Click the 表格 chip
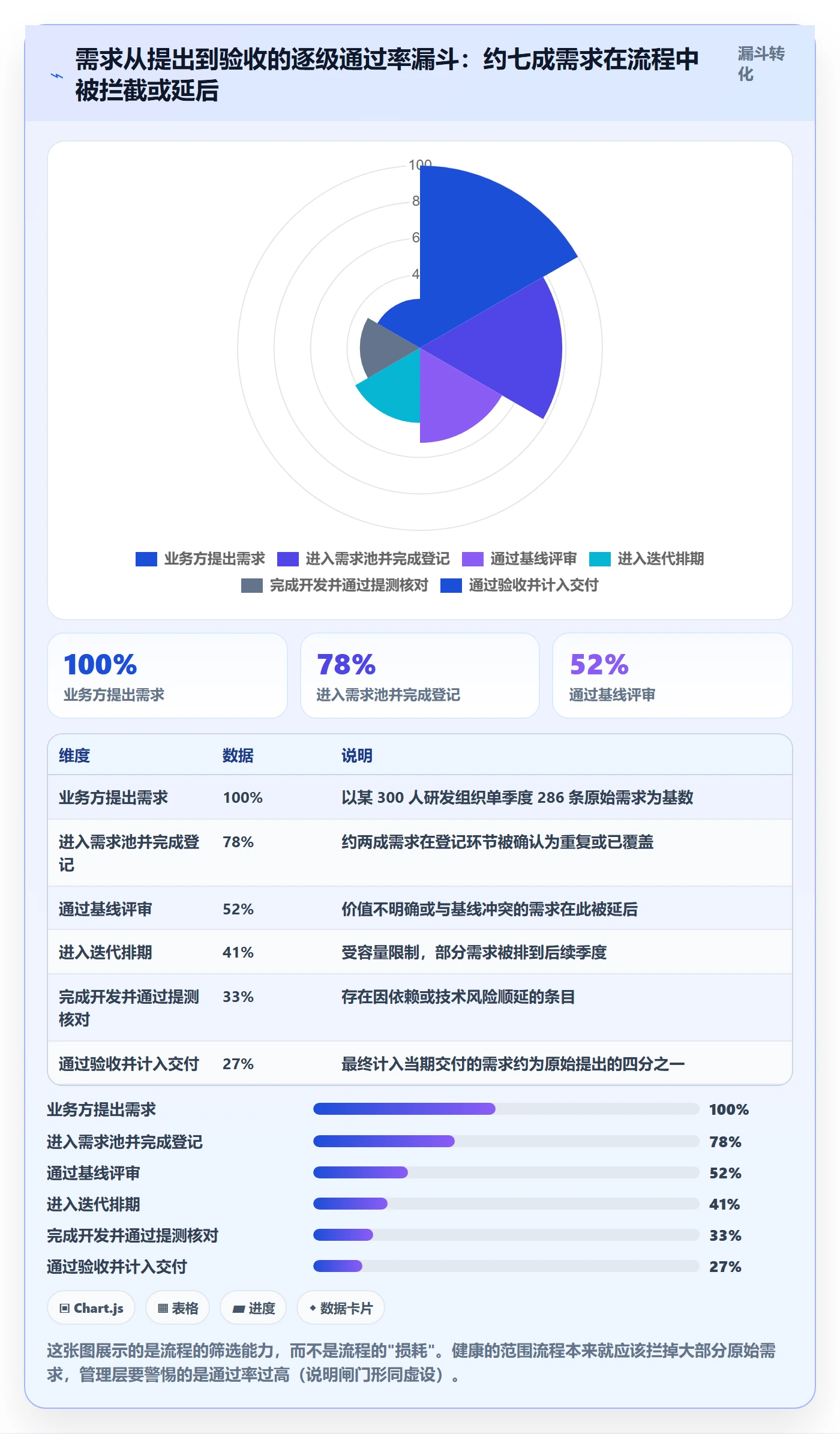840x1434 pixels. 178,1308
